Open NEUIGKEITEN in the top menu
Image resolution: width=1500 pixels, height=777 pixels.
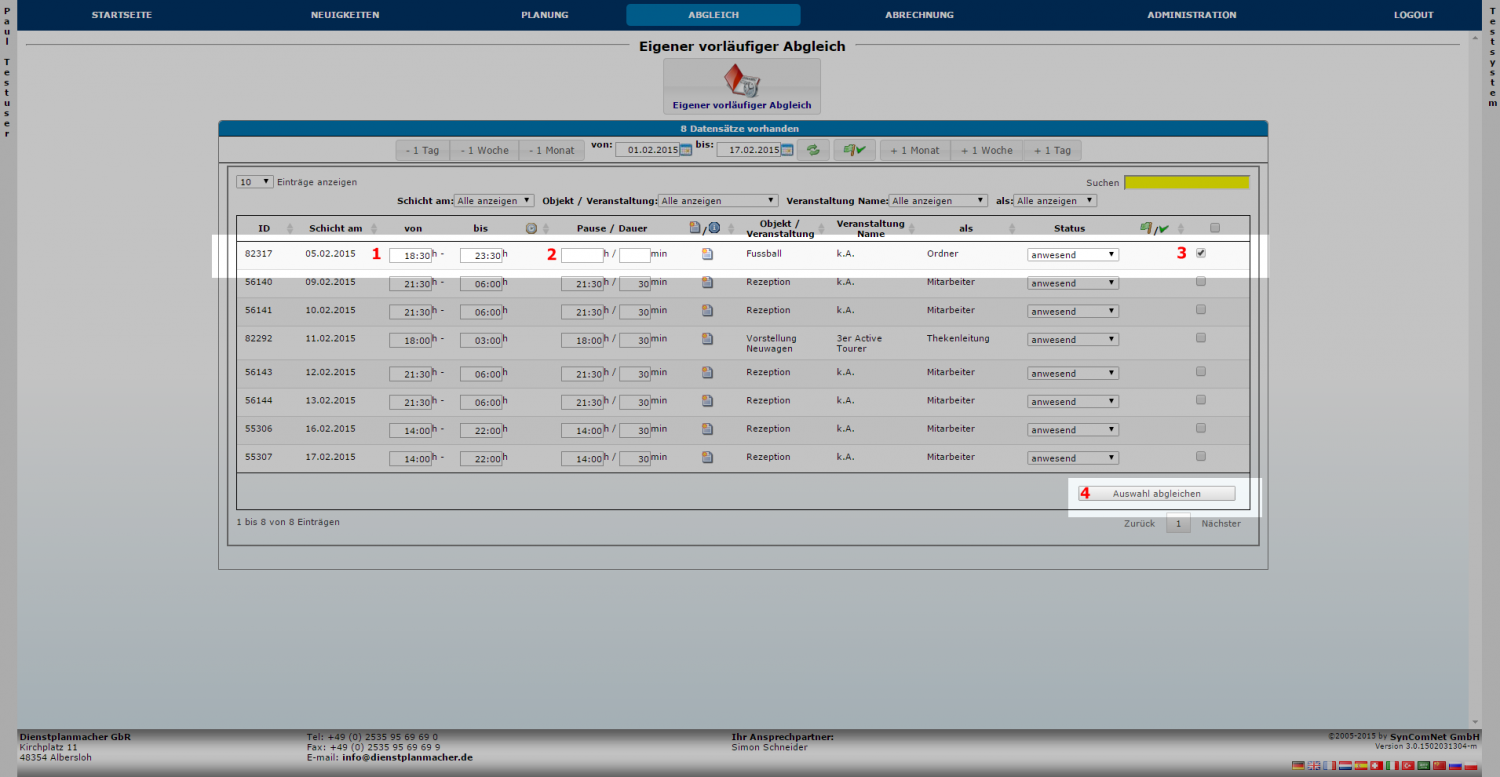345,15
